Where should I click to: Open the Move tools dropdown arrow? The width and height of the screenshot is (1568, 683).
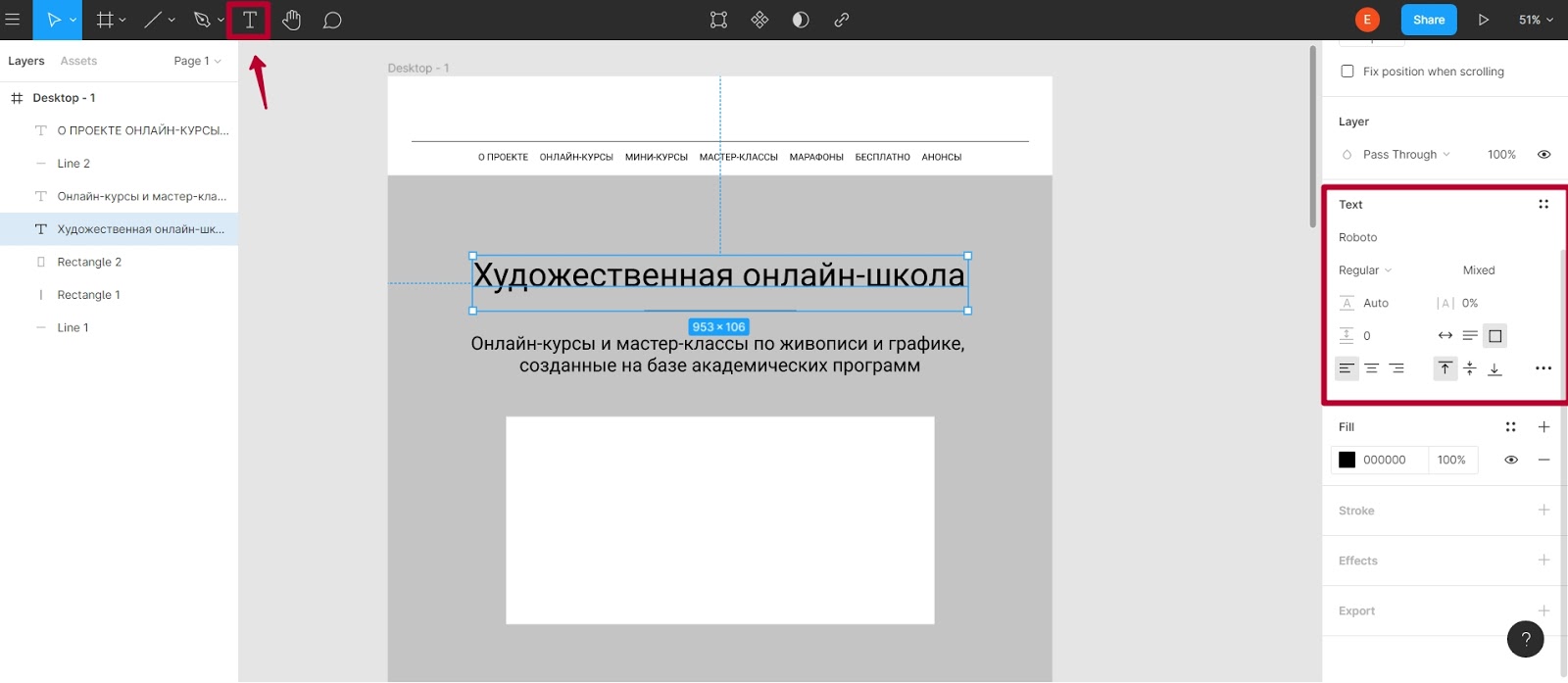click(x=73, y=20)
